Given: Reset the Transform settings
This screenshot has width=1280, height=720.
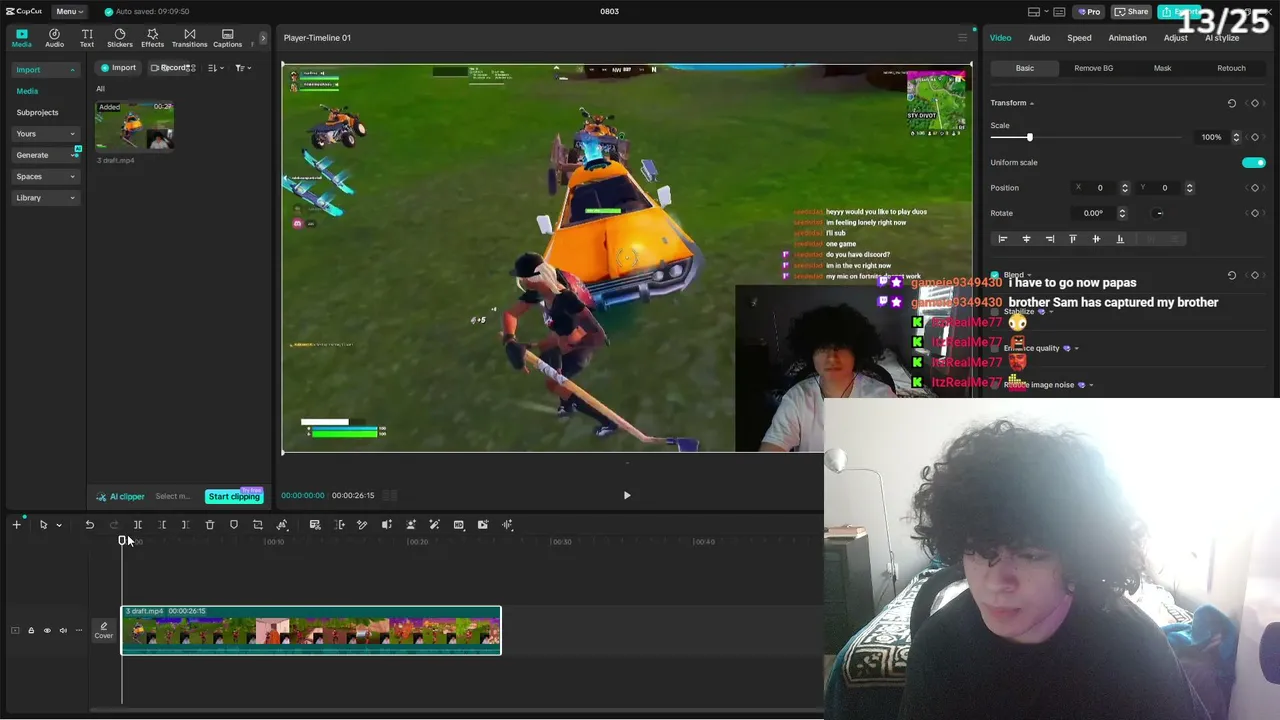Looking at the screenshot, I should 1232,103.
